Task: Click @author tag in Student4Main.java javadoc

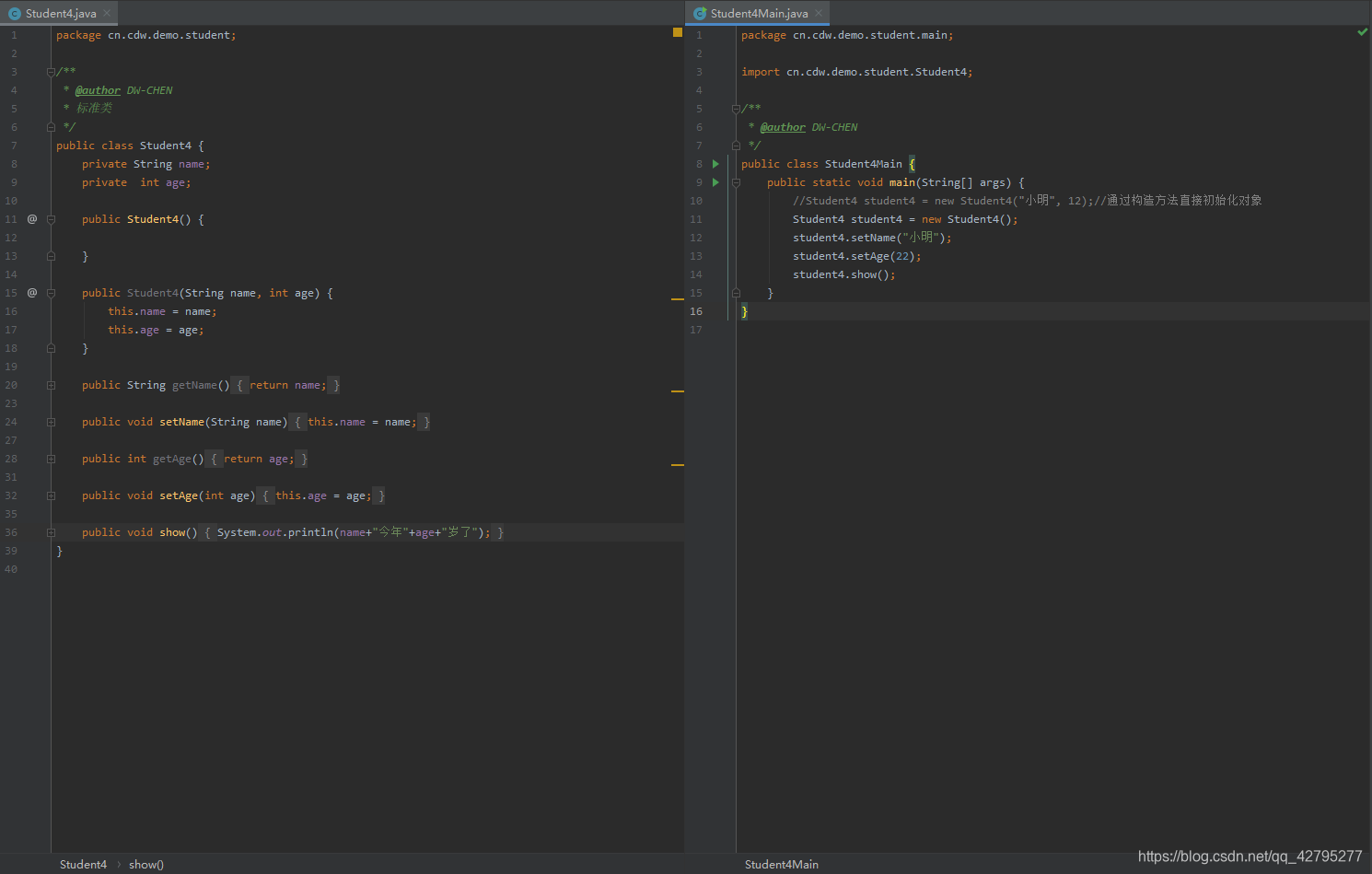Action: 783,127
